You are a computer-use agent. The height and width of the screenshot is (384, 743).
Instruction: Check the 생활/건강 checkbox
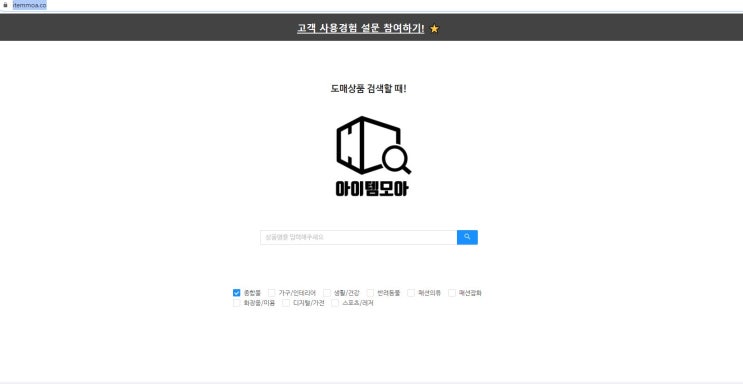[x=327, y=293]
